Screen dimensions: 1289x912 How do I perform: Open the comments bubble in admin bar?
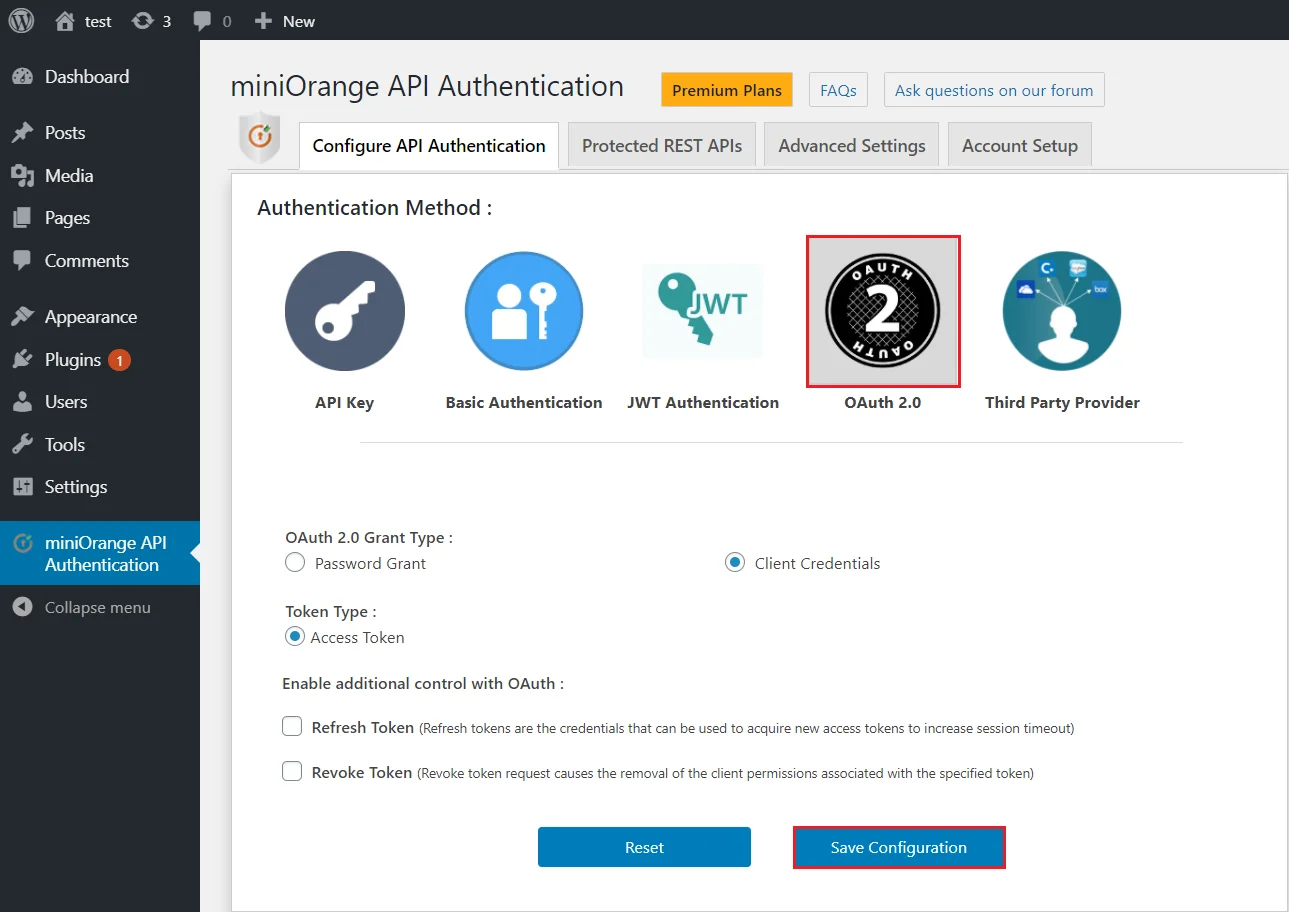202,20
